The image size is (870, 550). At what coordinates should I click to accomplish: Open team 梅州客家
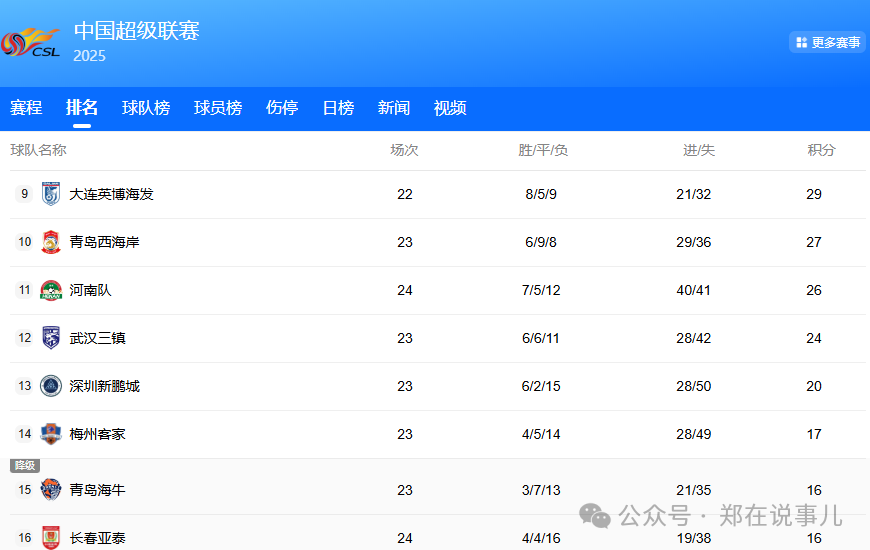tap(97, 434)
